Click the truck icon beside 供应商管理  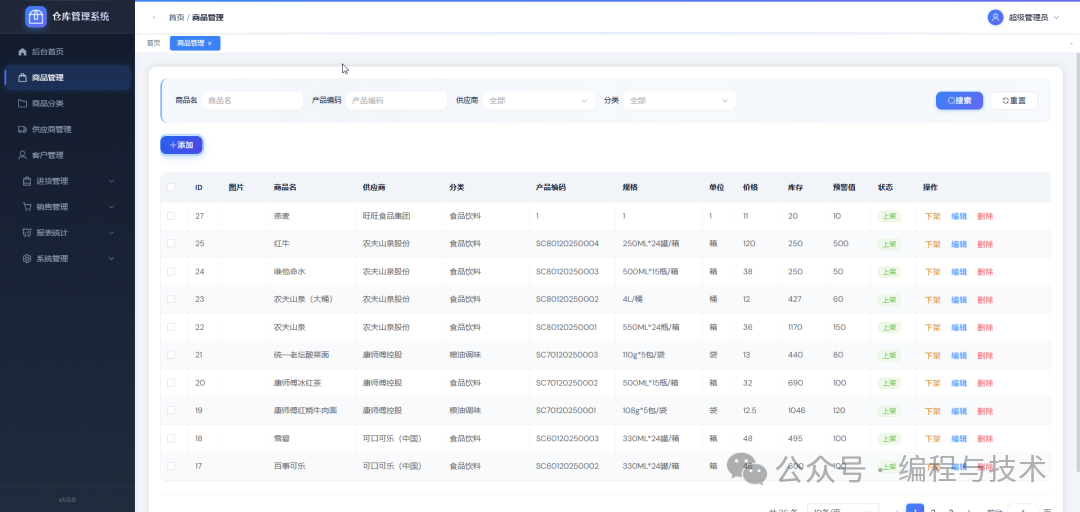[22, 130]
